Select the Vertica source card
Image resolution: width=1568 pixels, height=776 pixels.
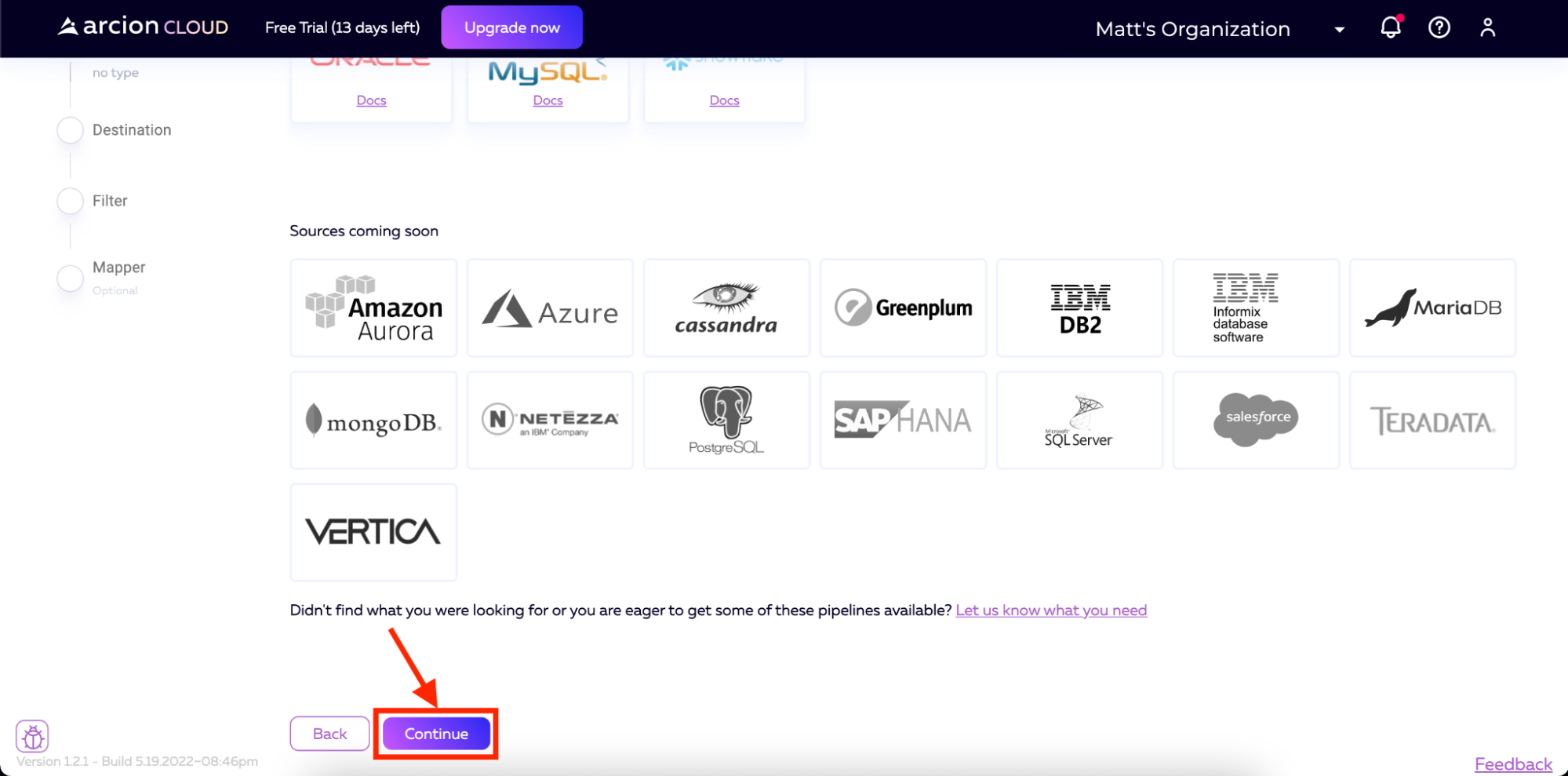tap(373, 532)
